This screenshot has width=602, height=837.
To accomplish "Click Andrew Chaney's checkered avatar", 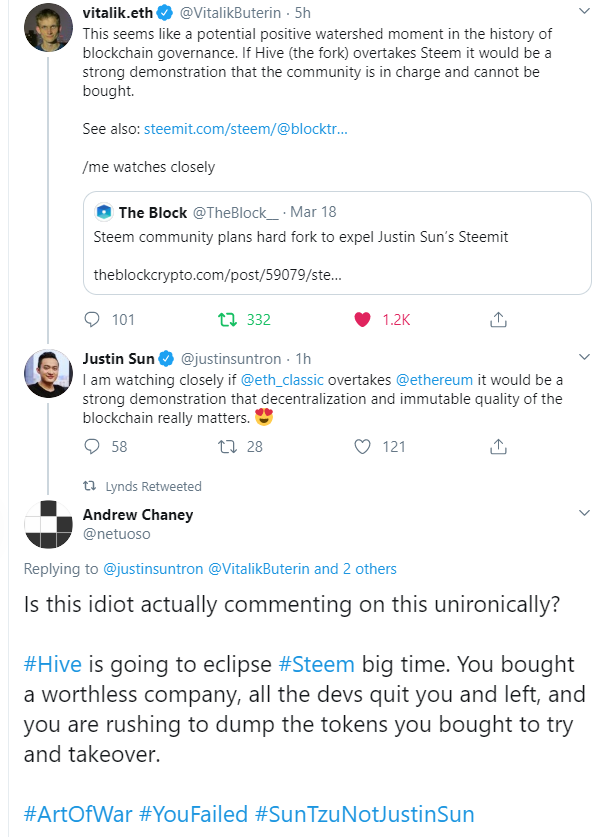I will pos(48,524).
